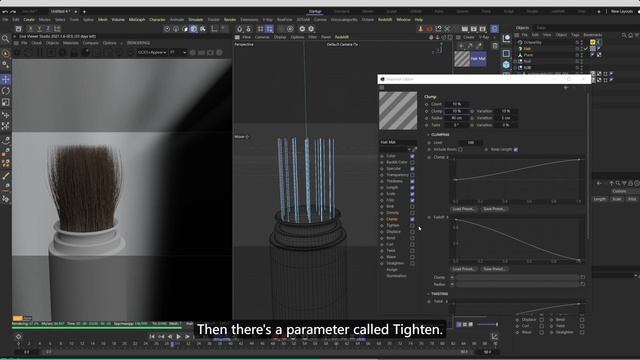640x360 pixels.
Task: Open the search magnifier icon at top left
Action: coord(5,39)
